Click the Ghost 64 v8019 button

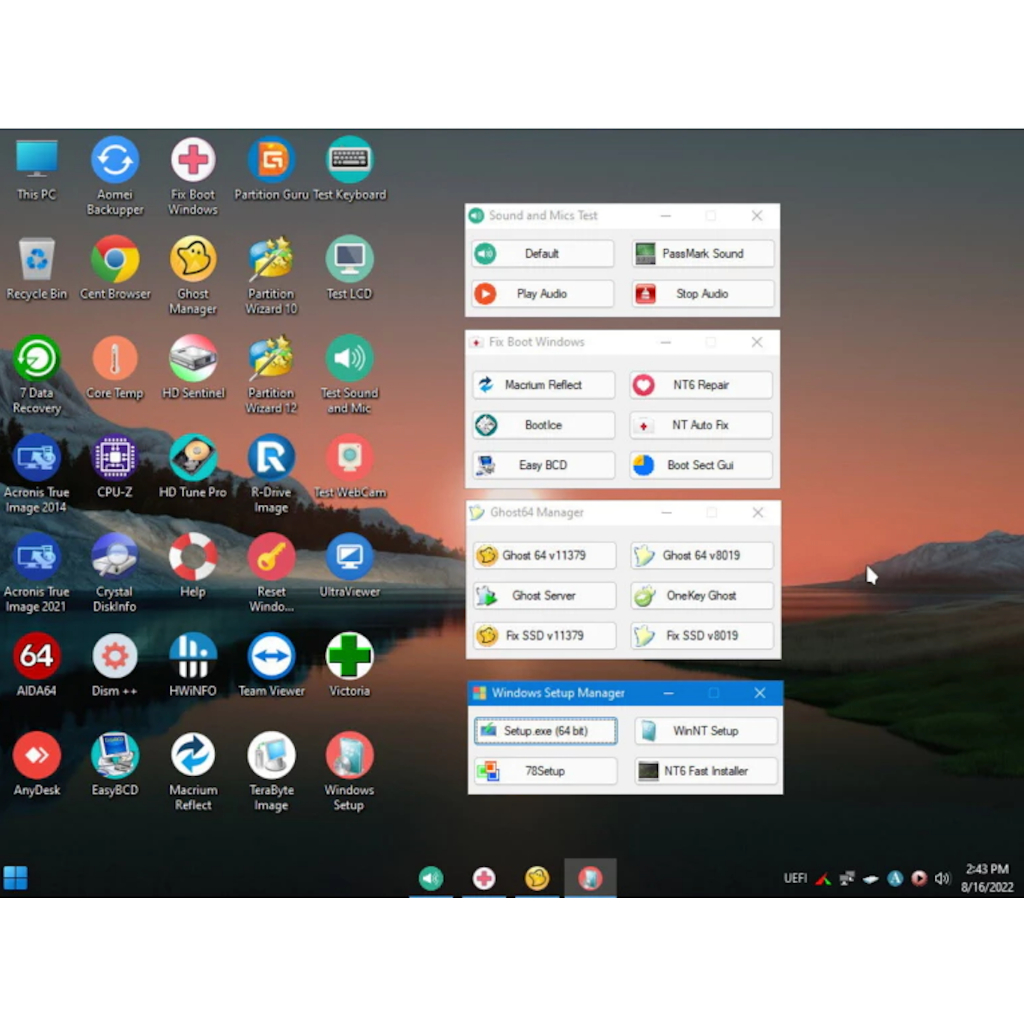702,555
